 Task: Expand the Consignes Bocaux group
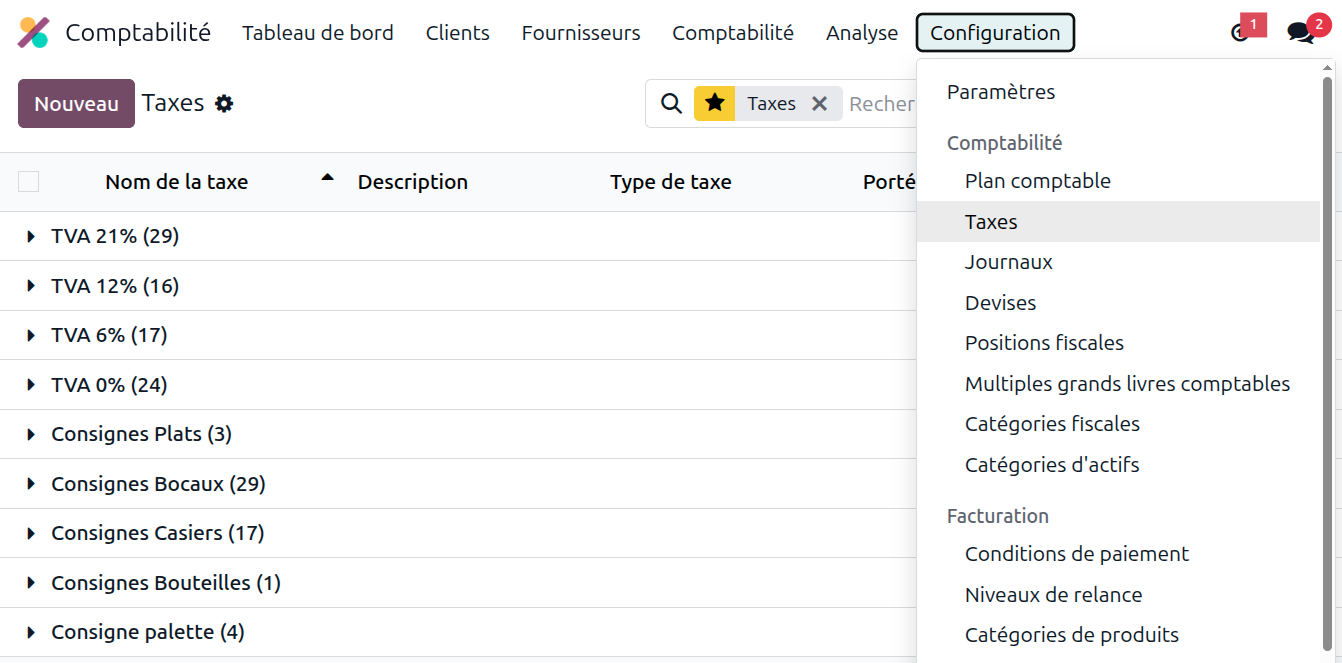coord(32,485)
